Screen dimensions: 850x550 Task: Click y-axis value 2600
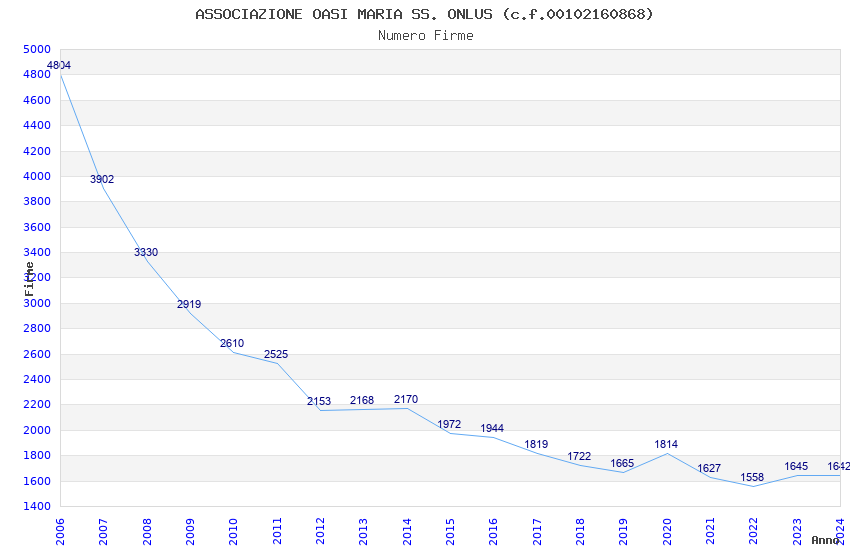[x=37, y=354]
